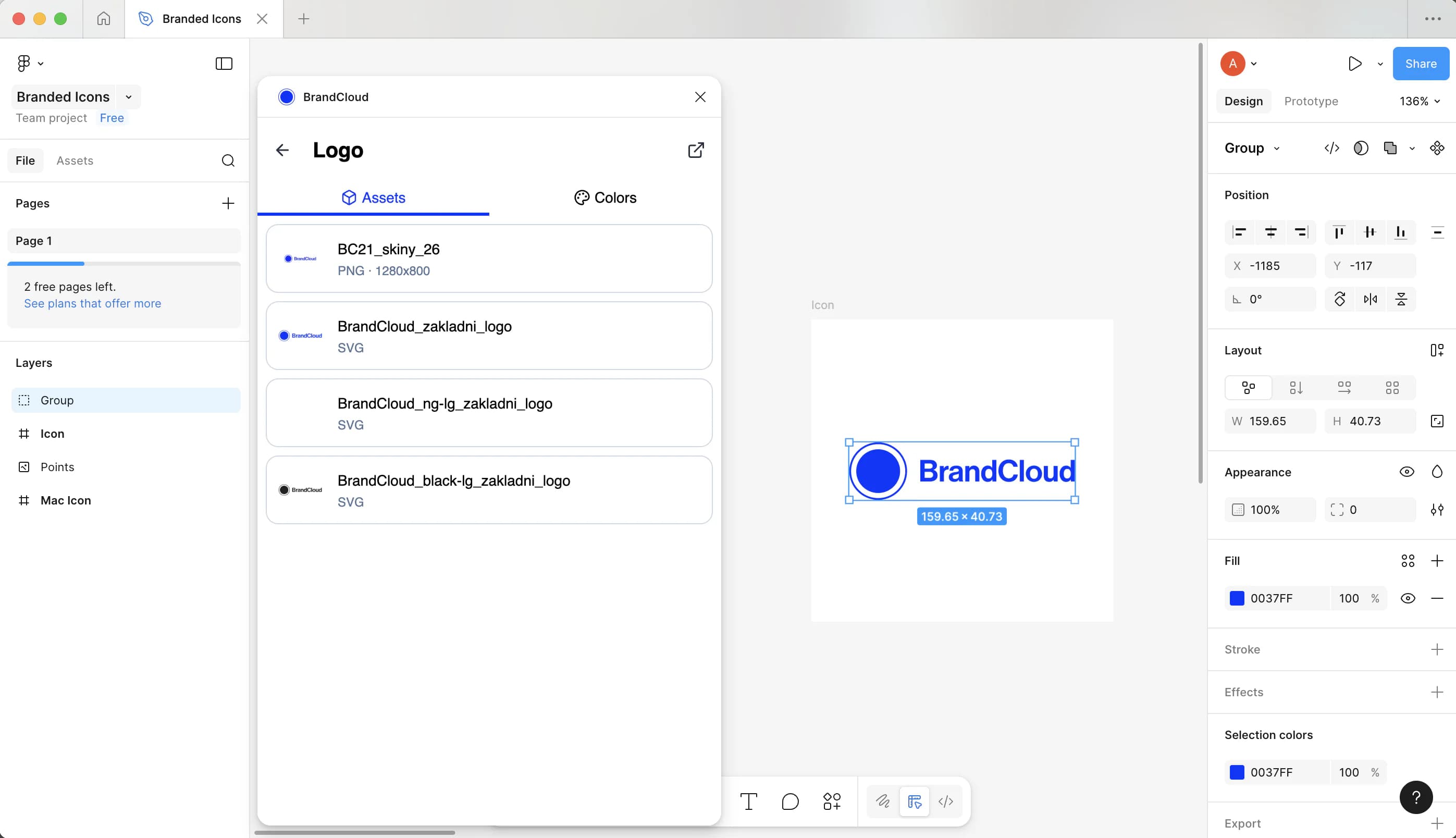Click back arrow beside Logo heading

pyautogui.click(x=282, y=150)
